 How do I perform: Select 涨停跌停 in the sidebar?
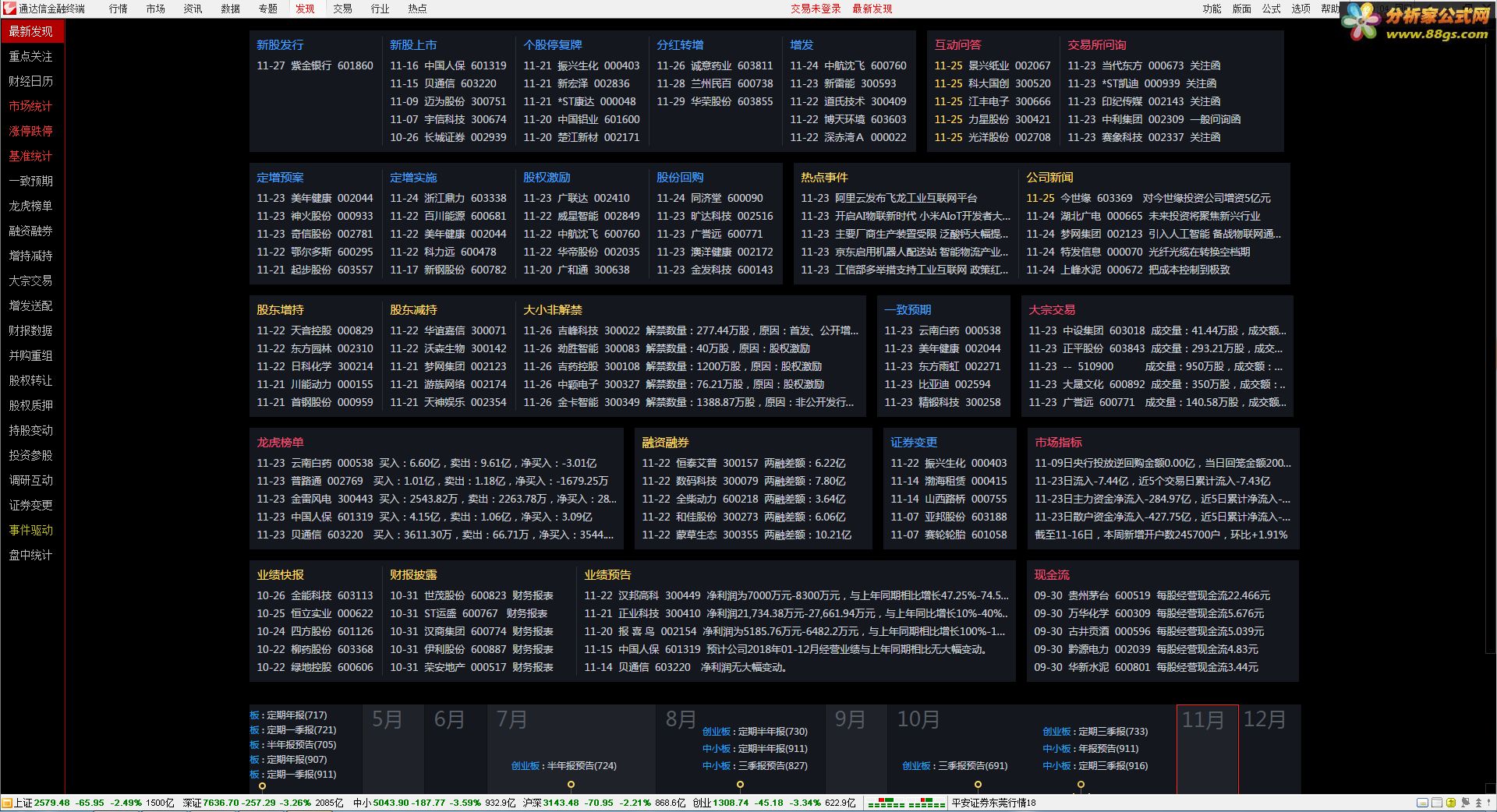pos(32,131)
